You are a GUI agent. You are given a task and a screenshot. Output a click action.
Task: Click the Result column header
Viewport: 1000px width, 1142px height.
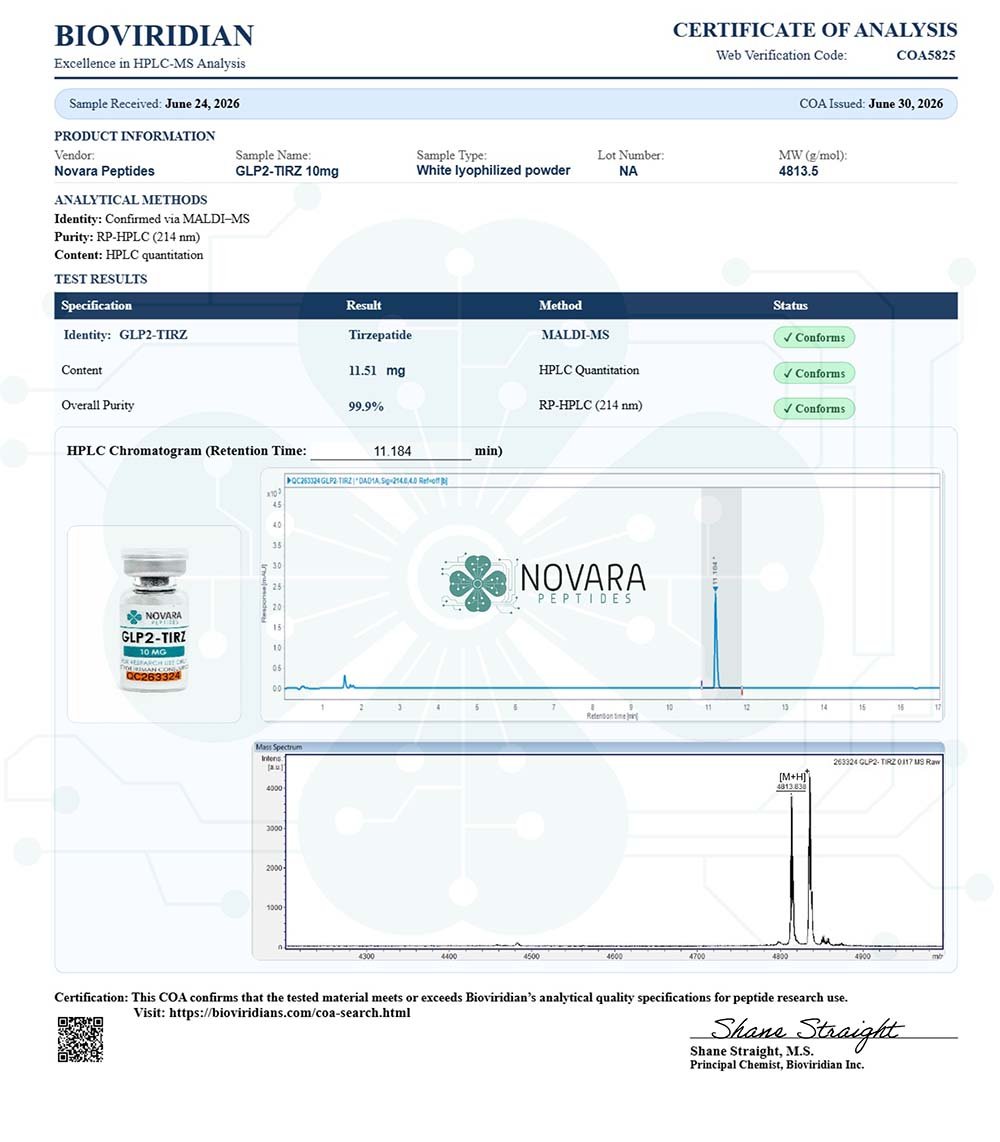click(x=363, y=305)
